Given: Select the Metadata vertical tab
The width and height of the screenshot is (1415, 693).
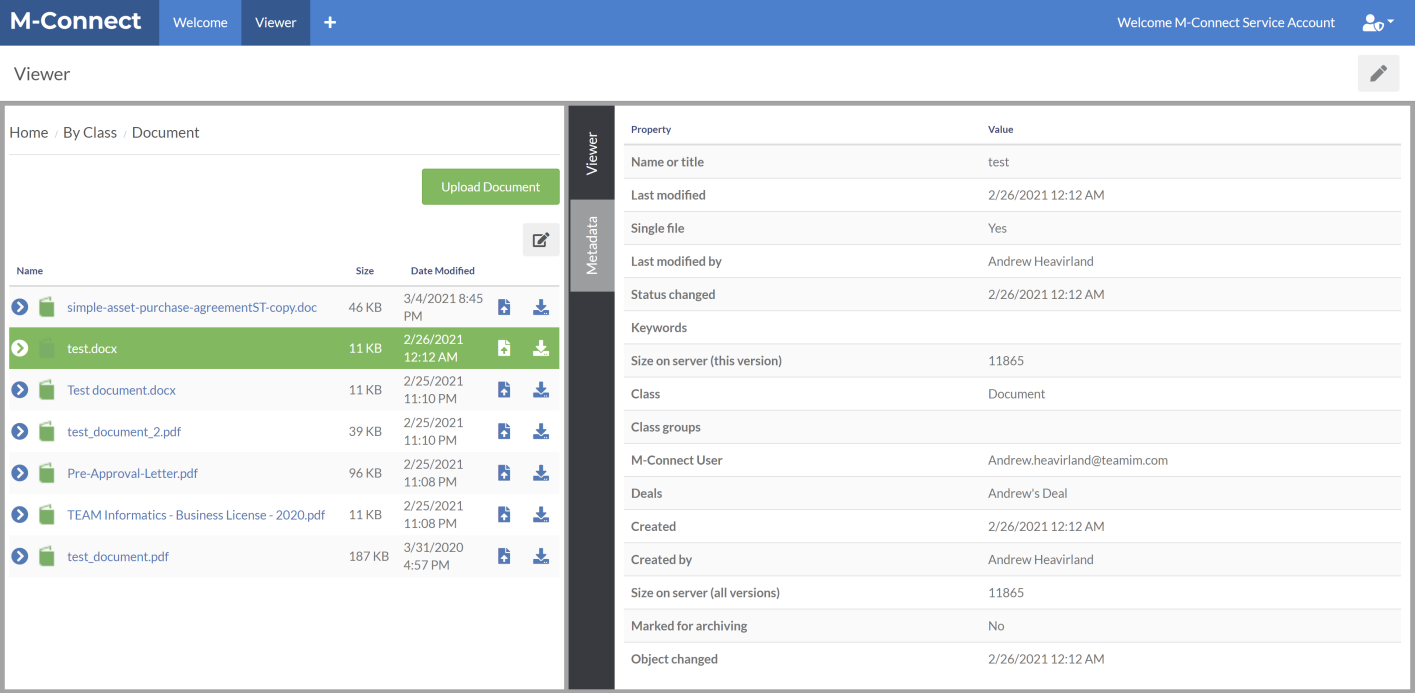Looking at the screenshot, I should (592, 245).
